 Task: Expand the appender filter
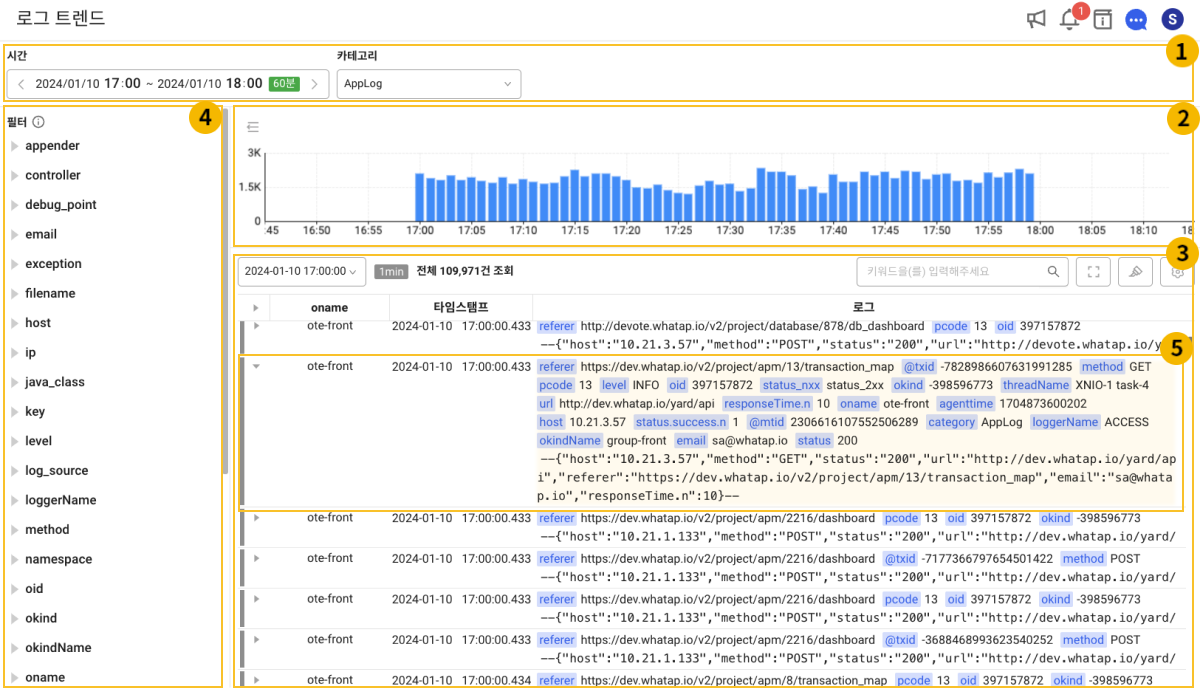[15, 146]
